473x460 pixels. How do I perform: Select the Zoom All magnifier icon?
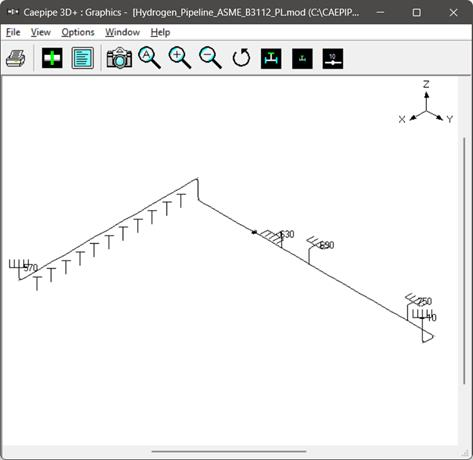[x=150, y=58]
